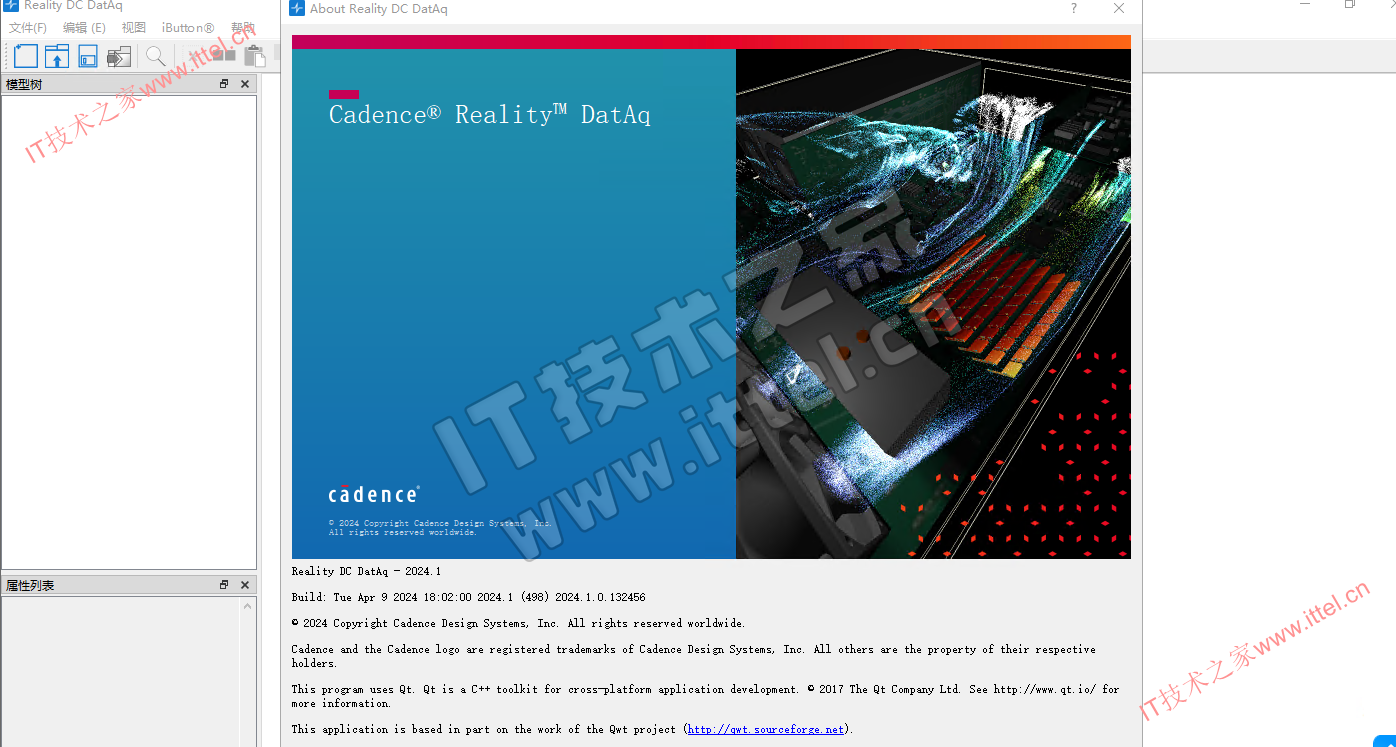Click the Import folder arrow toolbar icon

click(x=119, y=56)
